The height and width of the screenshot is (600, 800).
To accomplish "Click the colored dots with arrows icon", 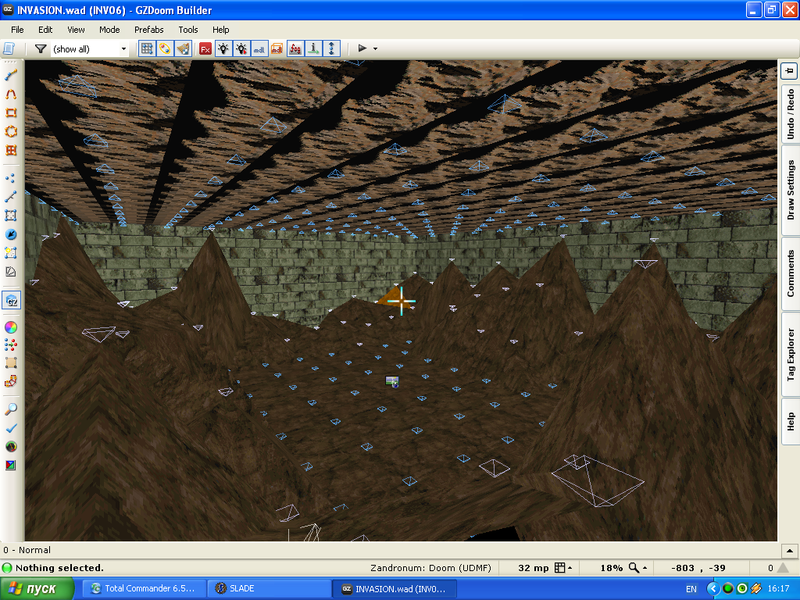I will tap(11, 345).
